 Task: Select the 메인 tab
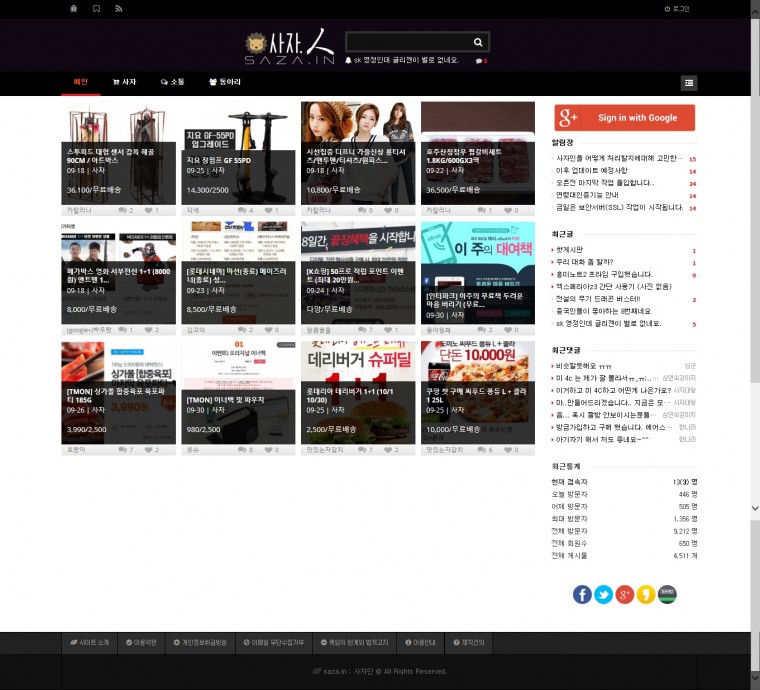(x=81, y=82)
